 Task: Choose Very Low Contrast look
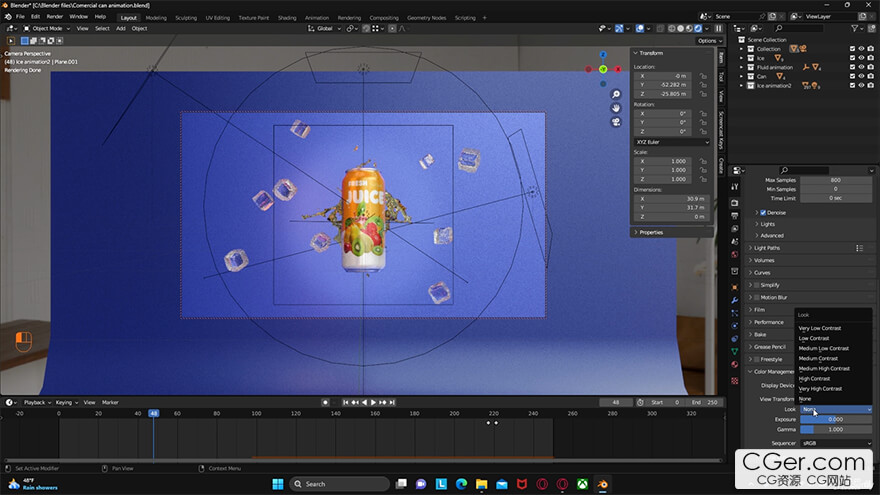[820, 328]
